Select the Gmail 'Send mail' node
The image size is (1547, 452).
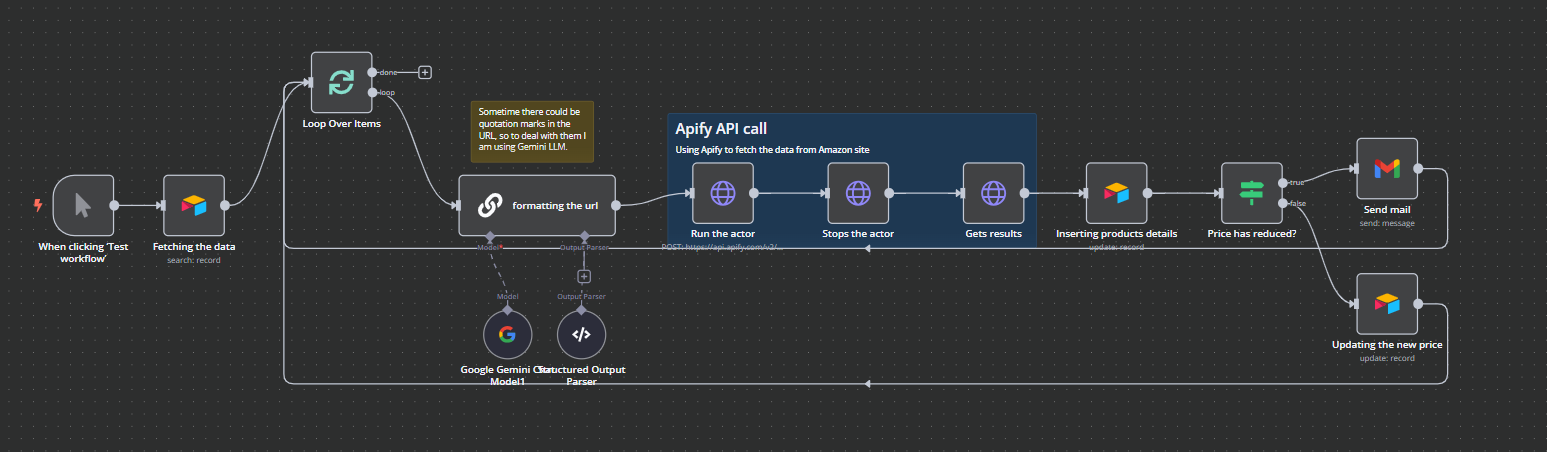tap(1387, 168)
